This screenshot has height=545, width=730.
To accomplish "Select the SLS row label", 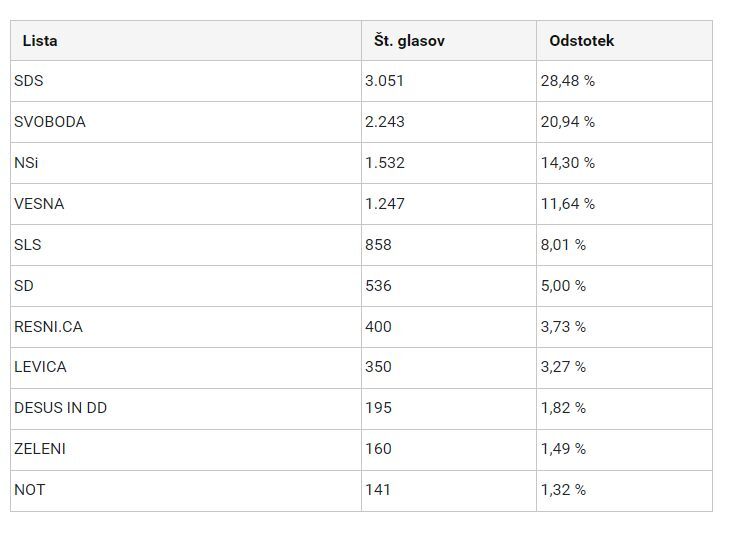I will (28, 245).
